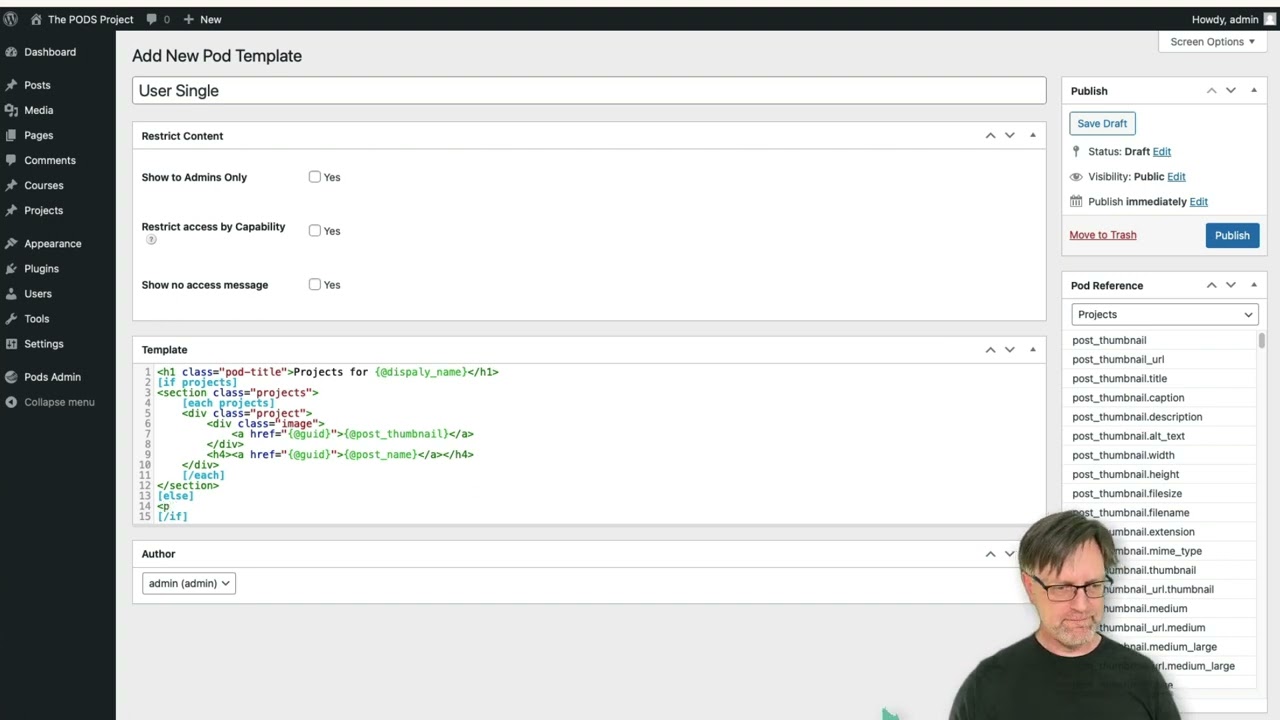Image resolution: width=1280 pixels, height=720 pixels.
Task: Select post_thumbnail.caption reference field
Action: (x=1128, y=398)
